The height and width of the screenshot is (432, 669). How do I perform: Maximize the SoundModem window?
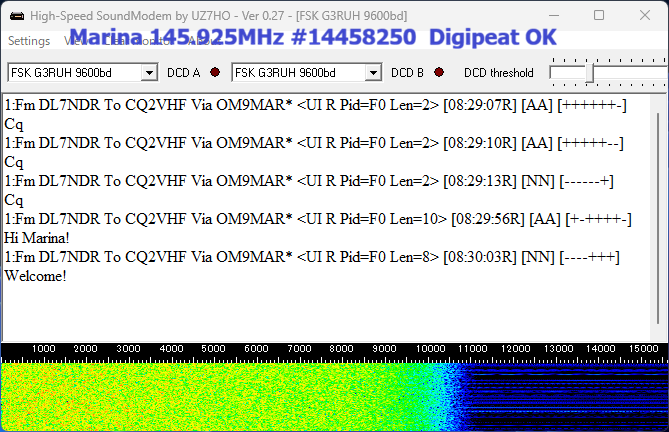click(x=599, y=15)
